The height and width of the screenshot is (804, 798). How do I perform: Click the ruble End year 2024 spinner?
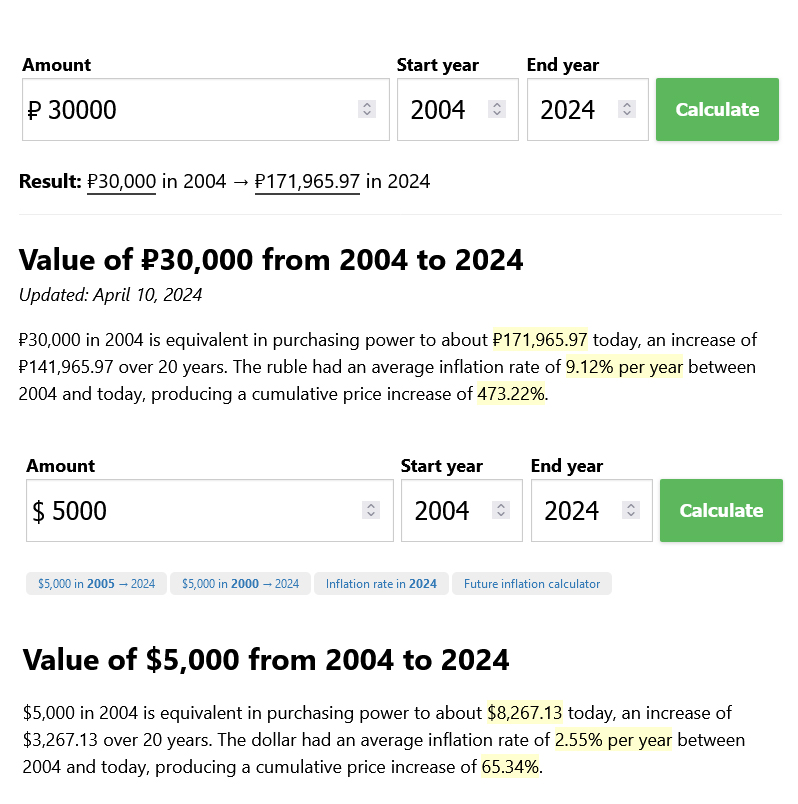click(x=627, y=109)
